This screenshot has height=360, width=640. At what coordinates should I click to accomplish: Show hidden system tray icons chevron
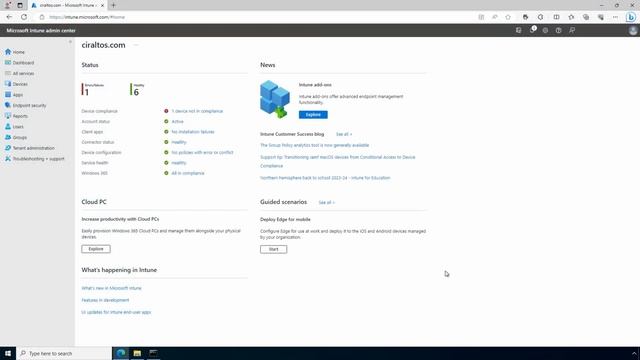(634, 353)
